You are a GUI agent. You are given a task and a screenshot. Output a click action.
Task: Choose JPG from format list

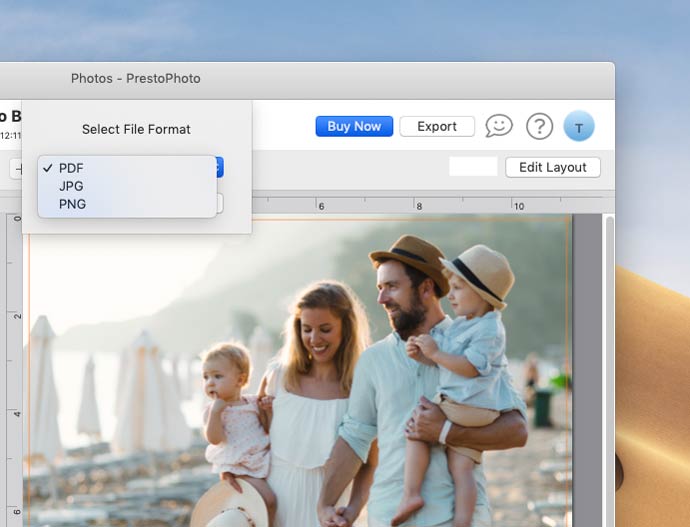127,186
